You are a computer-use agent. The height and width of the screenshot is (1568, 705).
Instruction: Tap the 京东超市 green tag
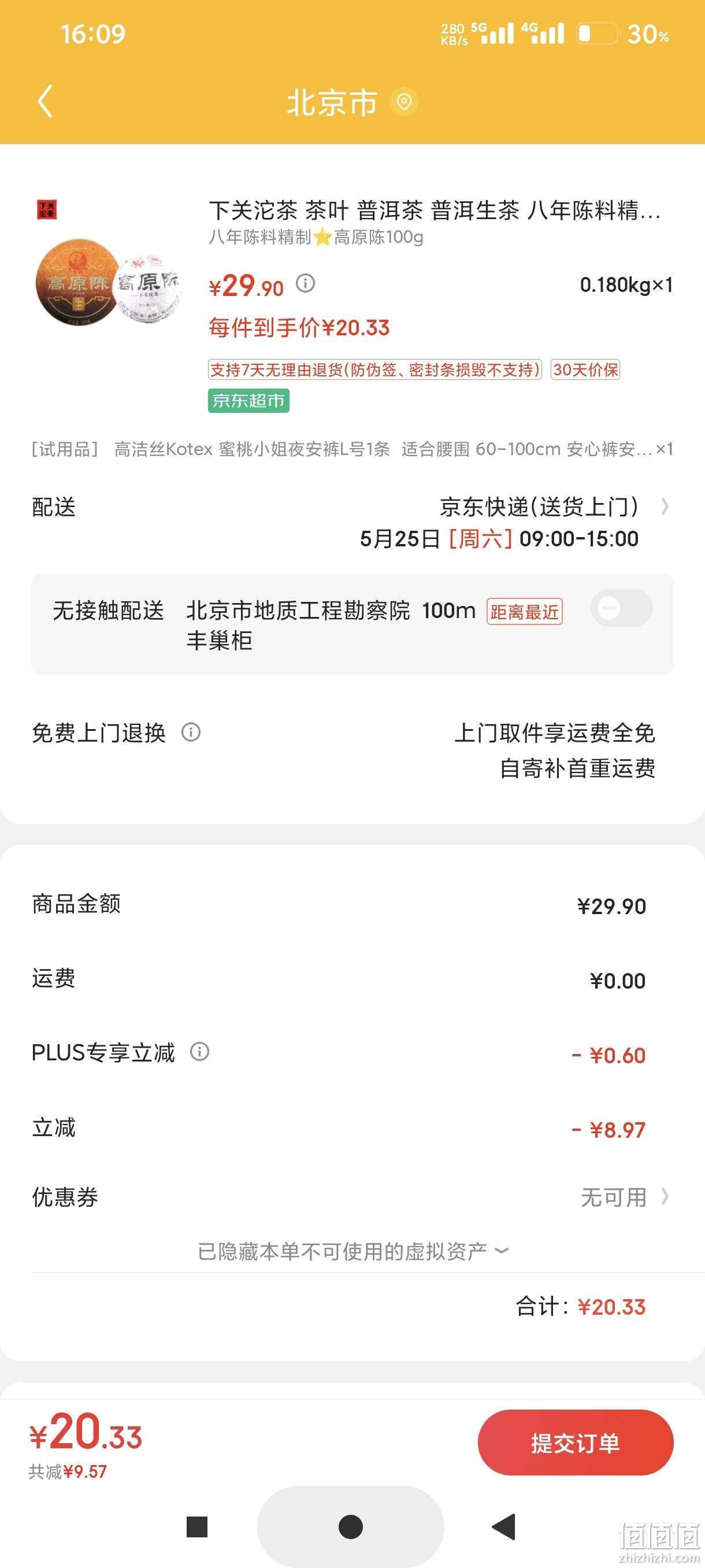tap(248, 401)
